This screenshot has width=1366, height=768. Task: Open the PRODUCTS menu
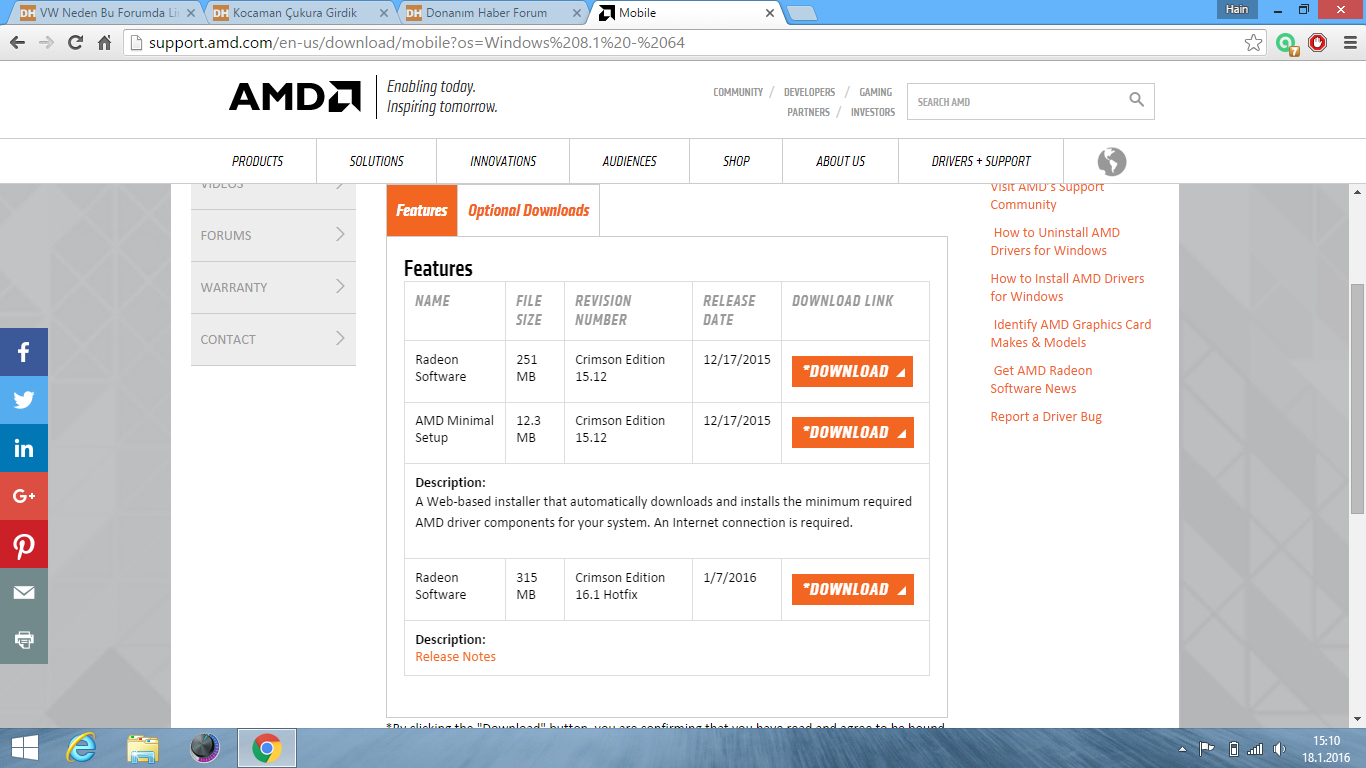(x=258, y=161)
